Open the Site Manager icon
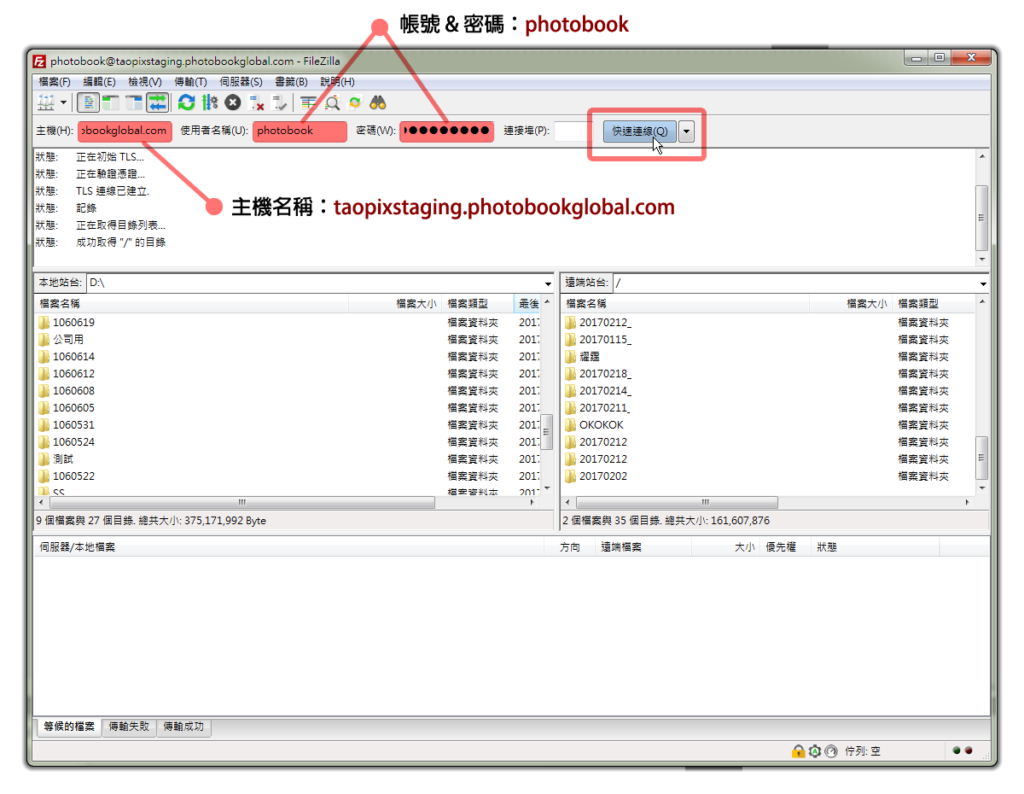Viewport: 1024px width, 794px height. 45,103
